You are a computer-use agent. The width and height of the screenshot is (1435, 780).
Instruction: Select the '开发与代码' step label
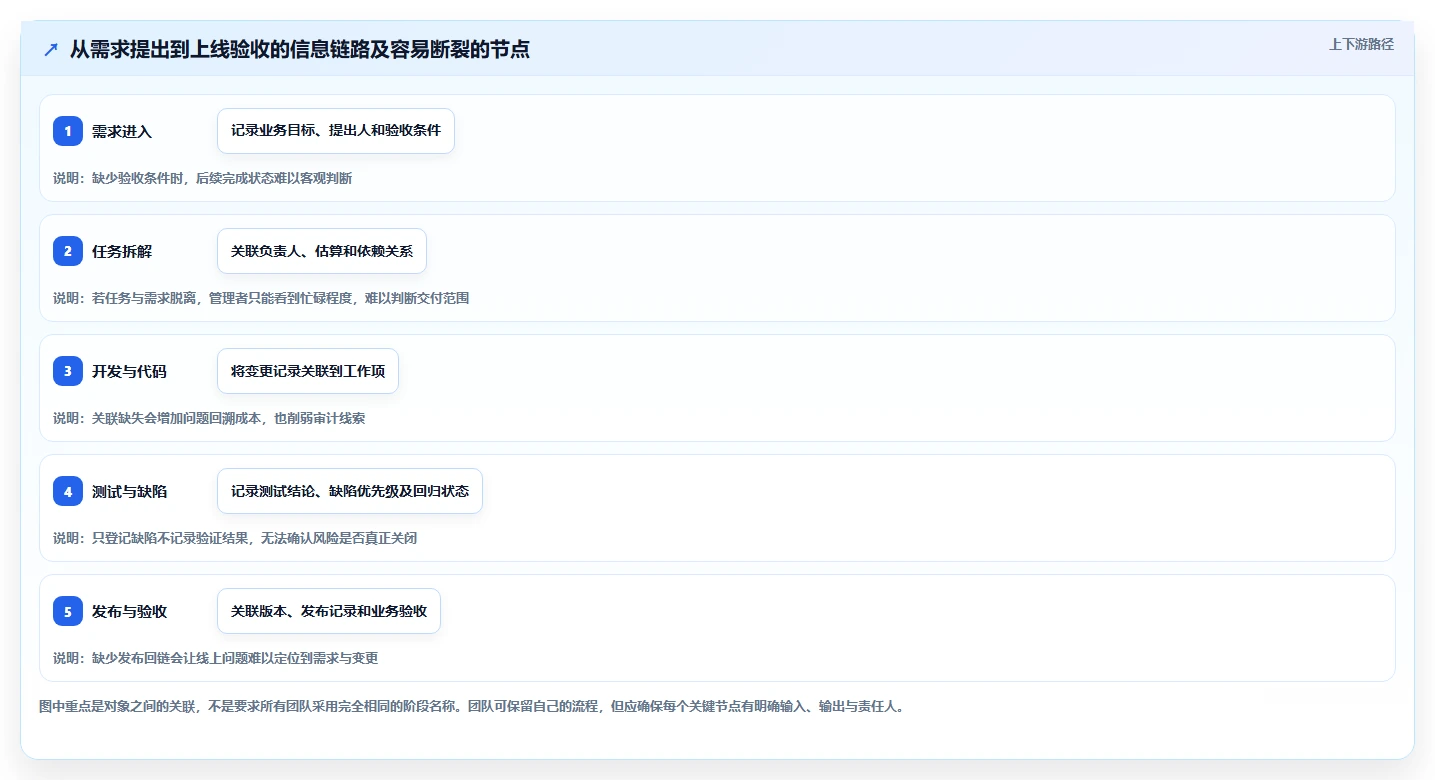pyautogui.click(x=129, y=371)
